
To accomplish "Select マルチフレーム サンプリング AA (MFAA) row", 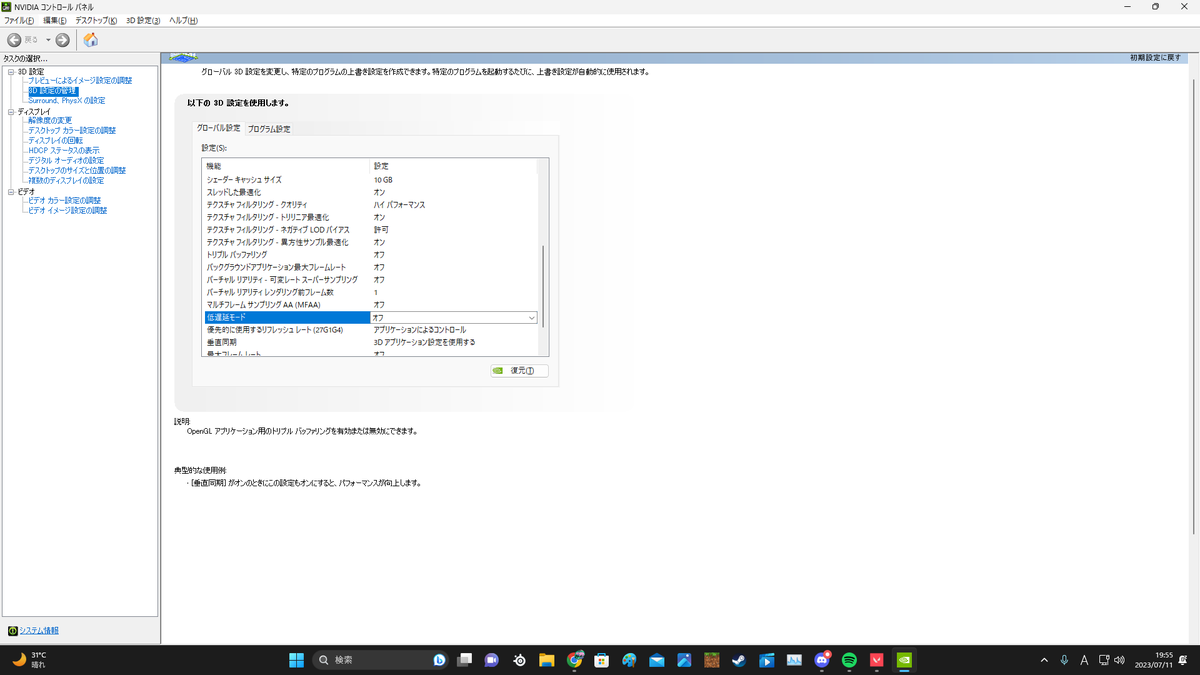I will pos(370,304).
